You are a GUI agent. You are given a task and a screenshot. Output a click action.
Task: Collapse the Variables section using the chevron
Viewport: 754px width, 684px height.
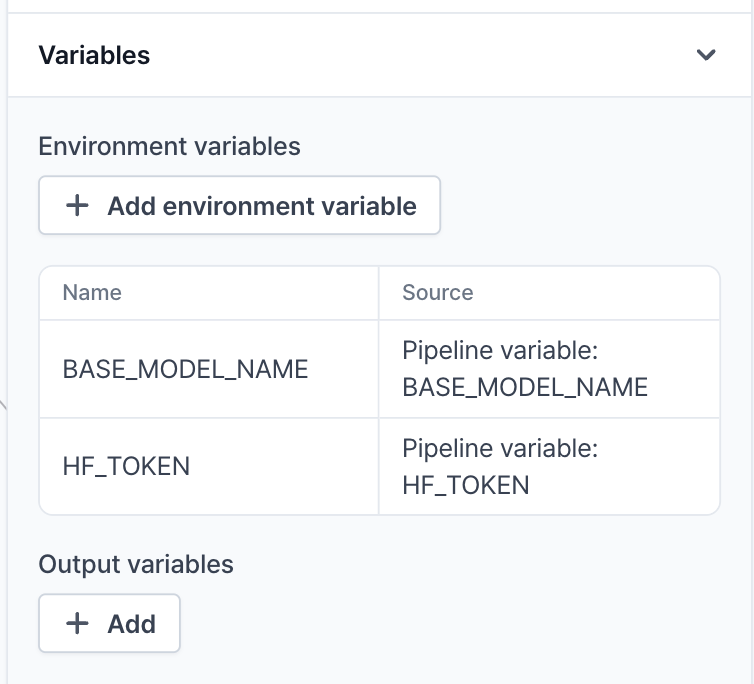[706, 55]
